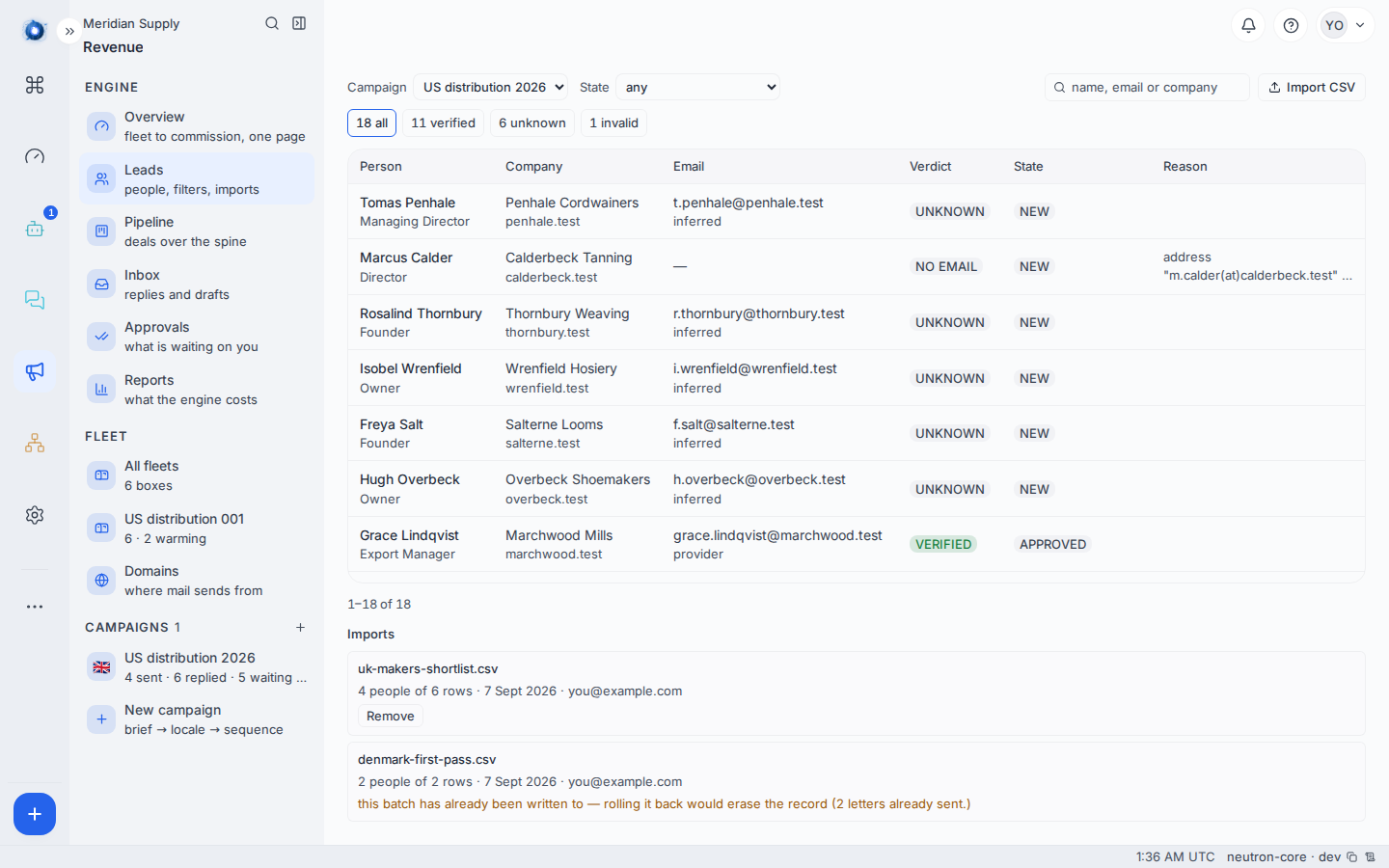Expand the rail using the double-chevron icon
The image size is (1389, 868).
point(69,31)
